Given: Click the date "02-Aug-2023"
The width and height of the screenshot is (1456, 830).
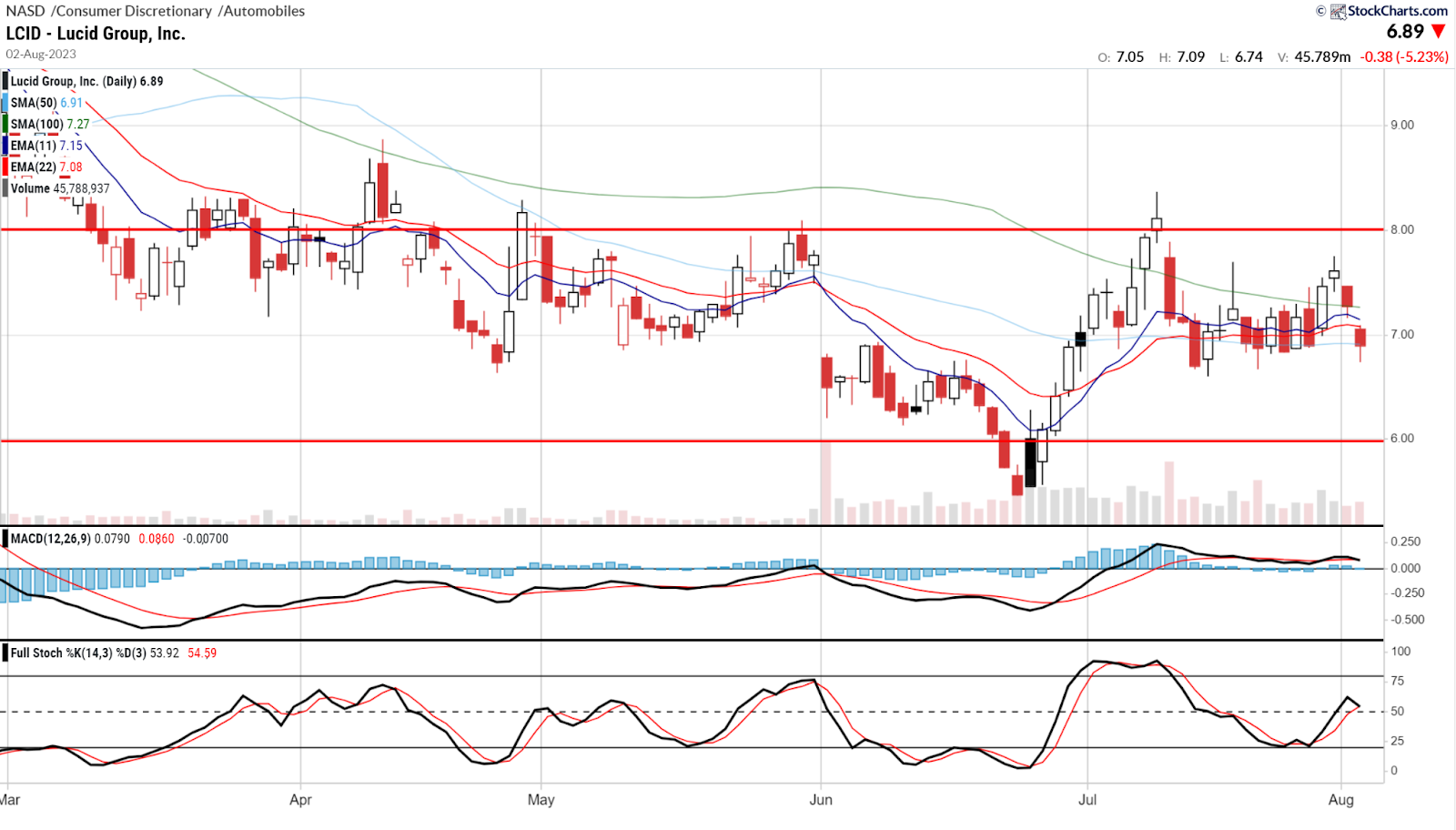Looking at the screenshot, I should pos(41,54).
